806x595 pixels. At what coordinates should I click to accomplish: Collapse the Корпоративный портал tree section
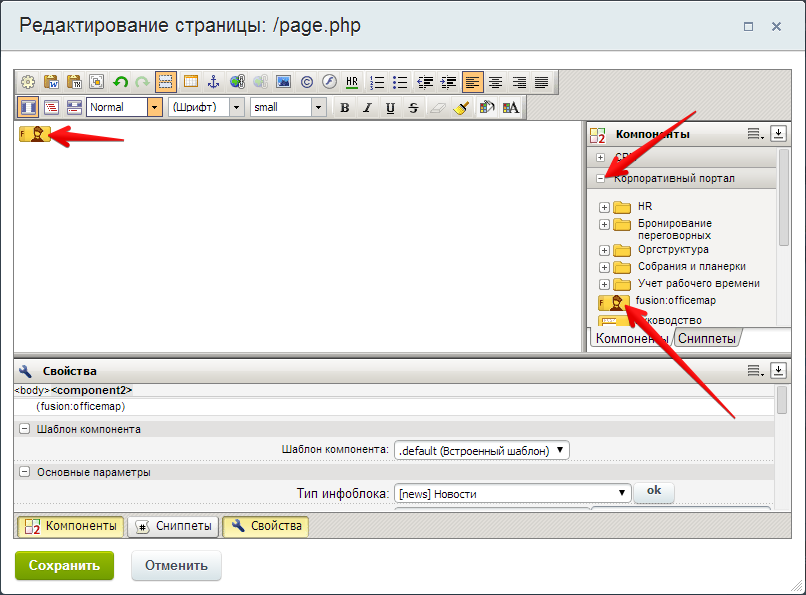[600, 179]
